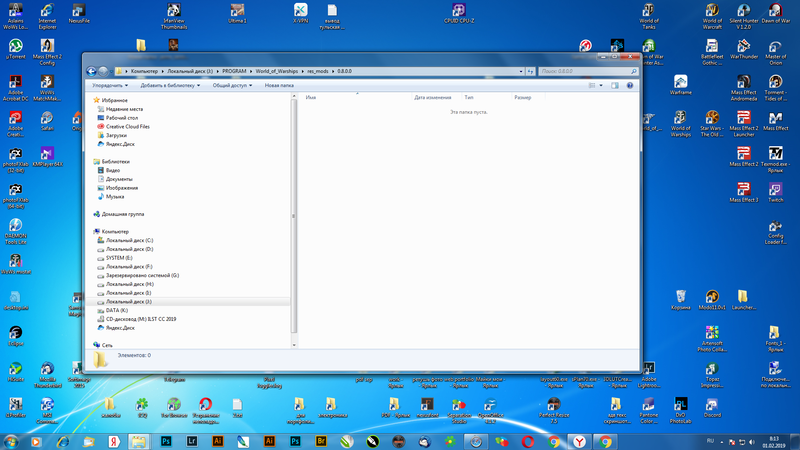Open the Корзина recycle bin icon

(681, 300)
